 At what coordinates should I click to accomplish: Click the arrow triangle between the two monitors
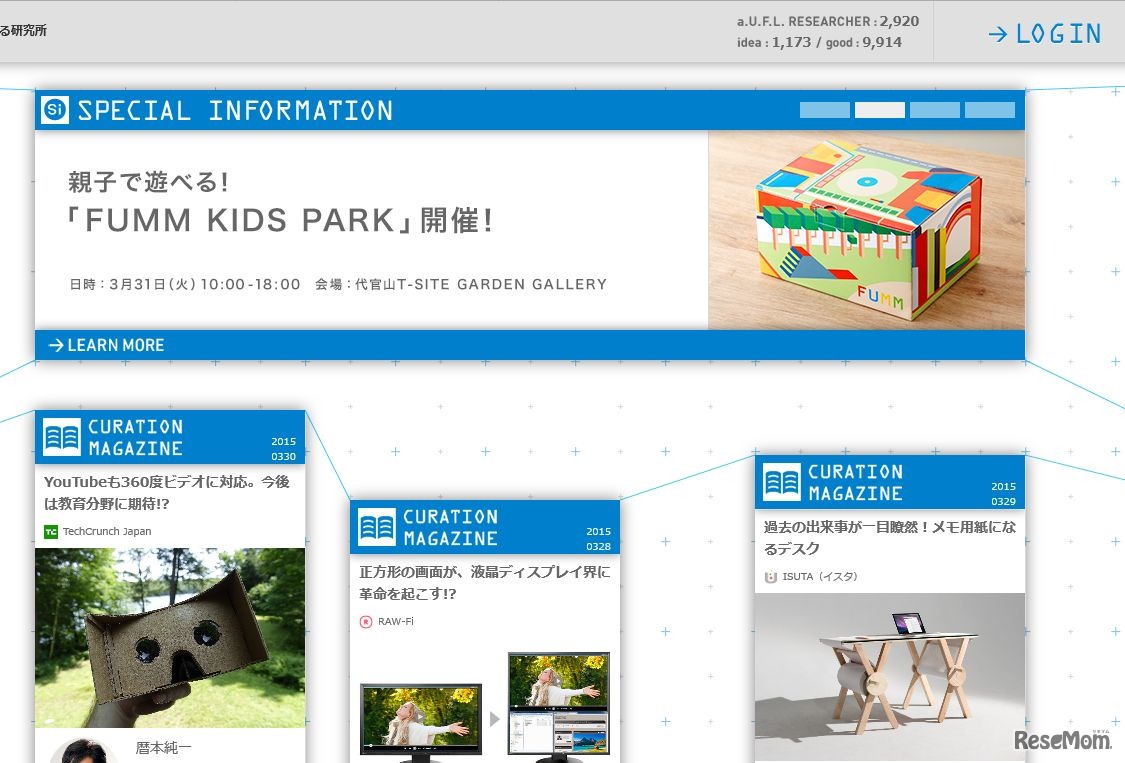(x=495, y=719)
